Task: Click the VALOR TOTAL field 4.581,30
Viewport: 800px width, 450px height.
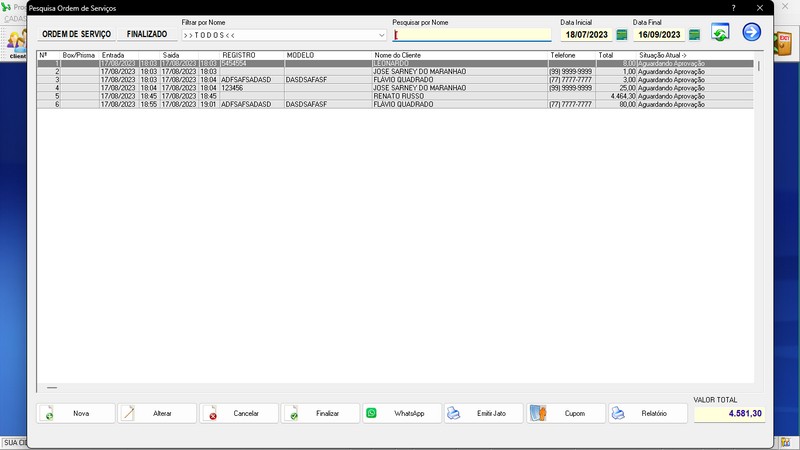Action: click(729, 413)
